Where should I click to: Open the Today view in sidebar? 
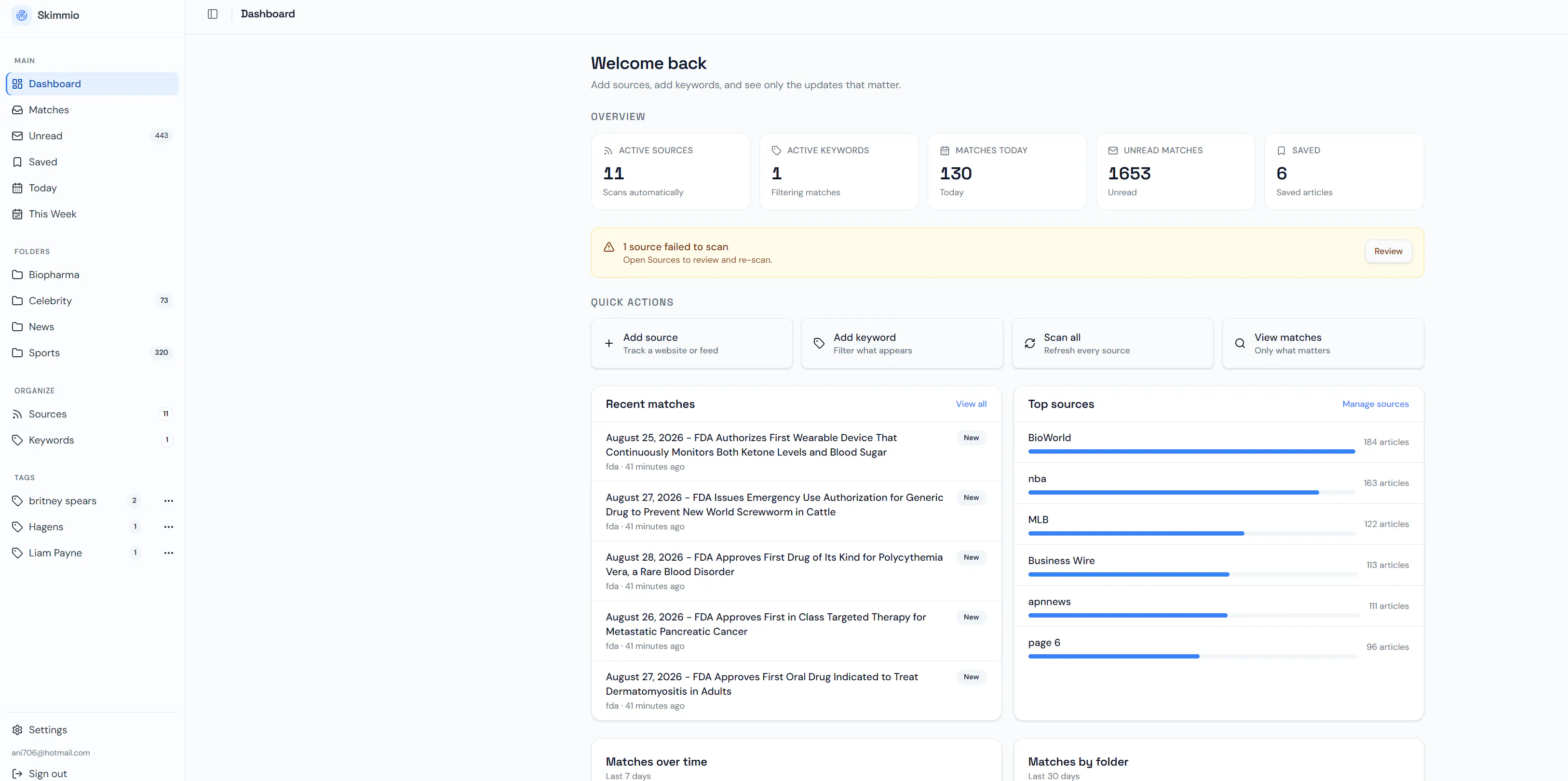93,188
